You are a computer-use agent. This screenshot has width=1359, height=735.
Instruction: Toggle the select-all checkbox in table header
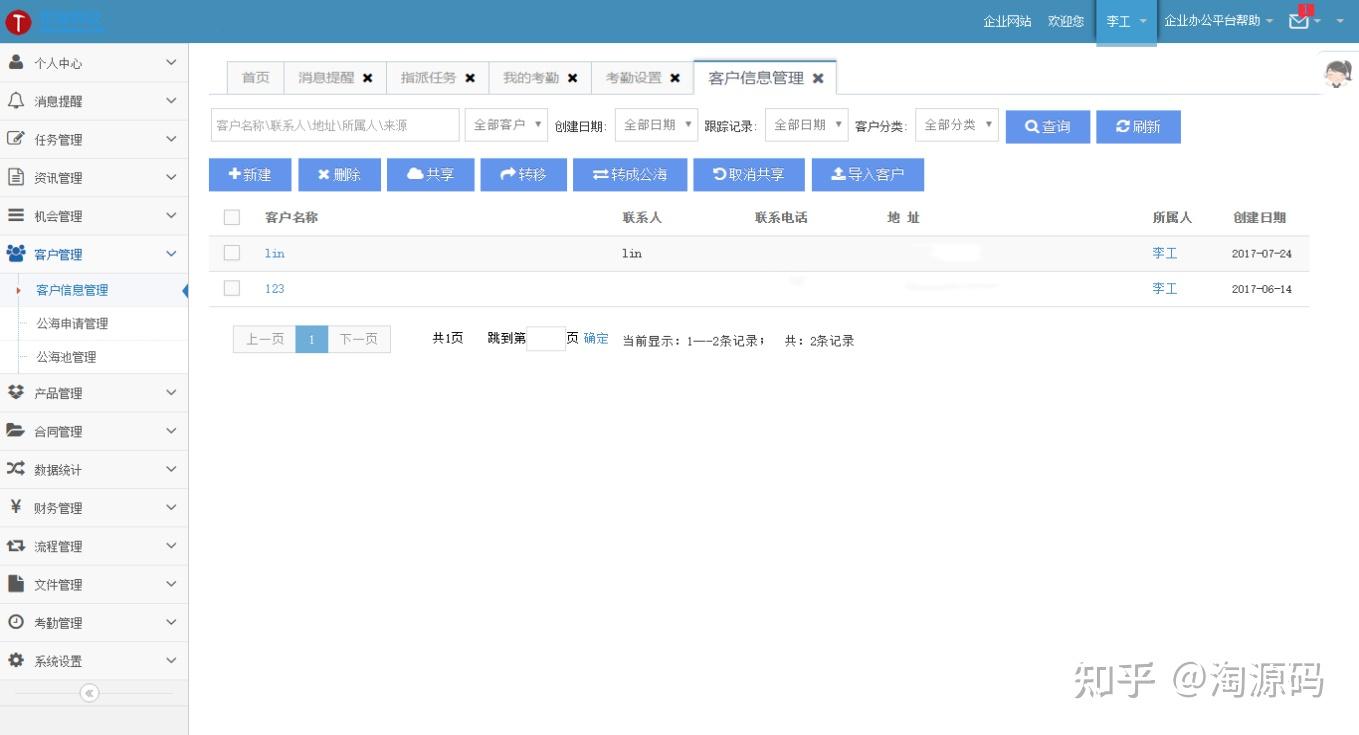[x=232, y=217]
